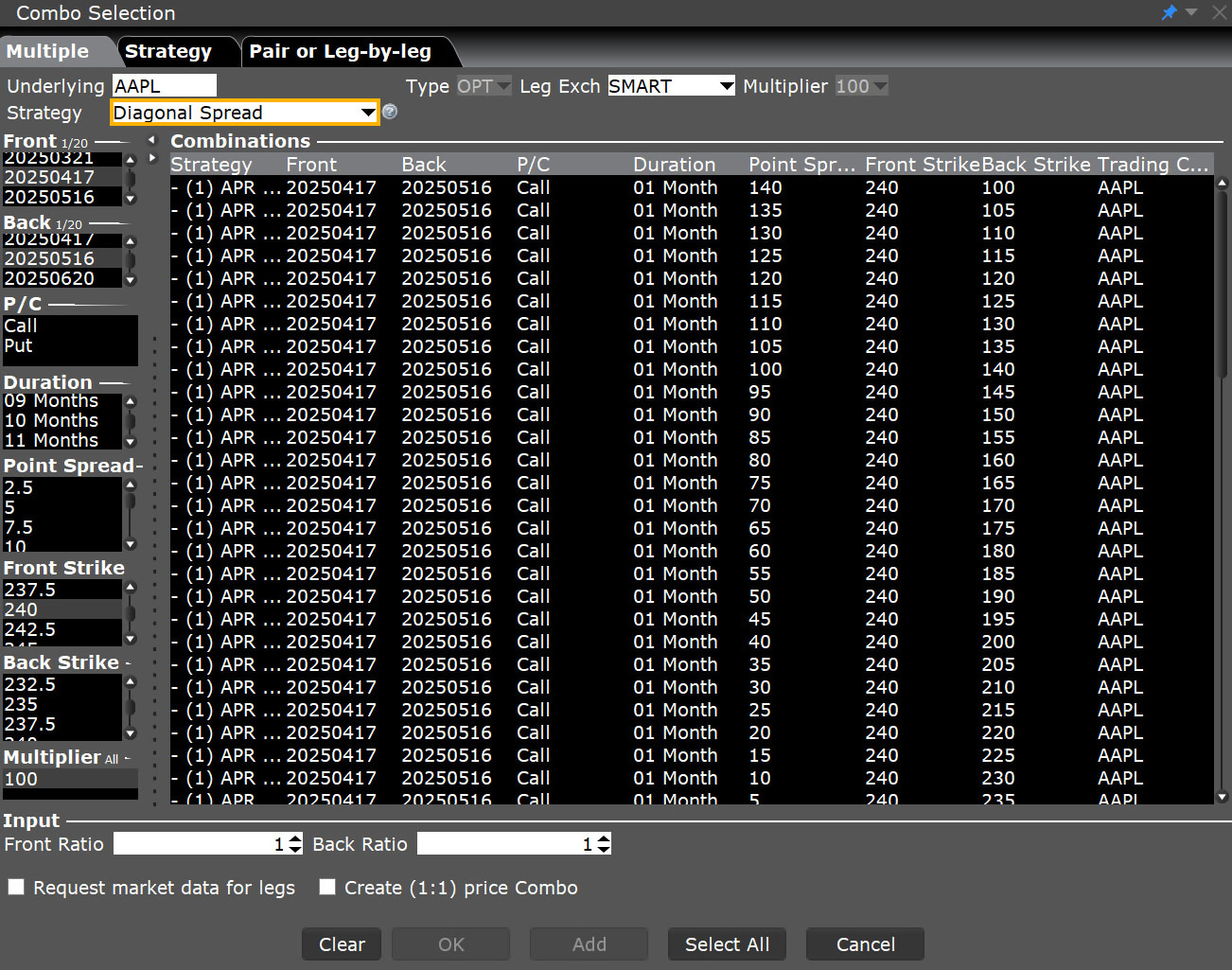Click the up scroll arrow on Back expiry list

point(130,238)
